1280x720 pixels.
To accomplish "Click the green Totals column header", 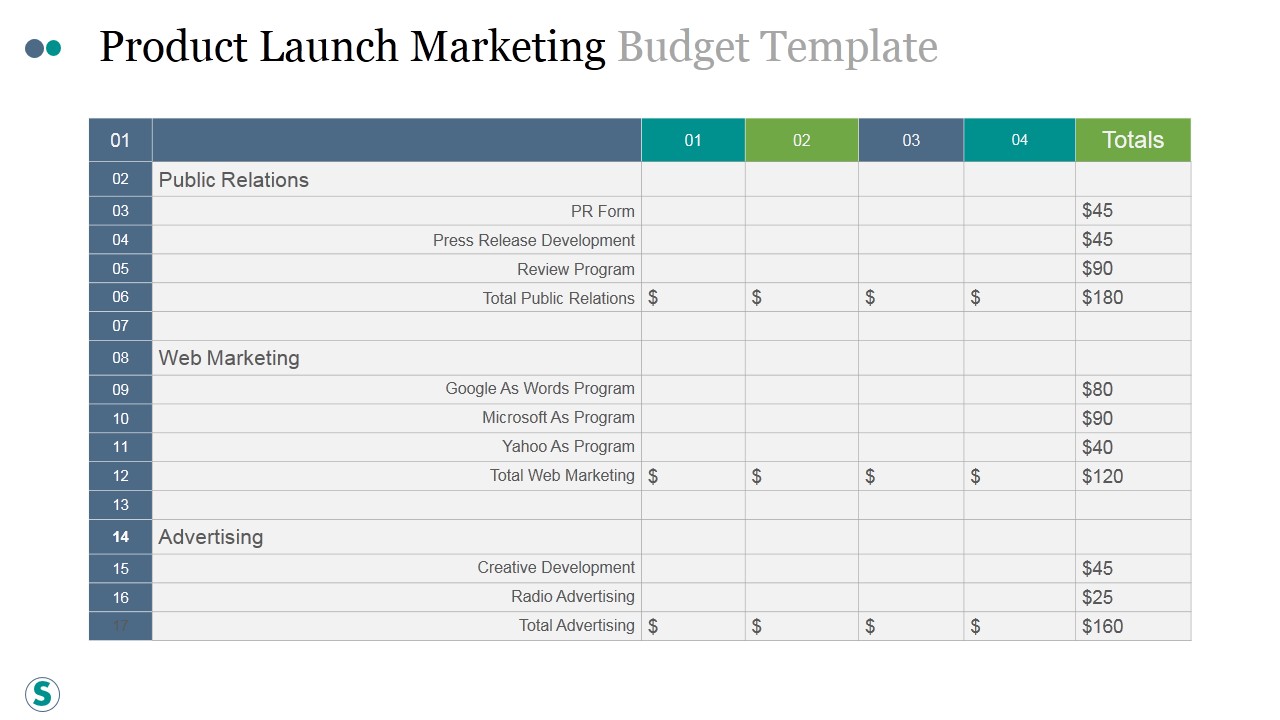I will point(1133,140).
